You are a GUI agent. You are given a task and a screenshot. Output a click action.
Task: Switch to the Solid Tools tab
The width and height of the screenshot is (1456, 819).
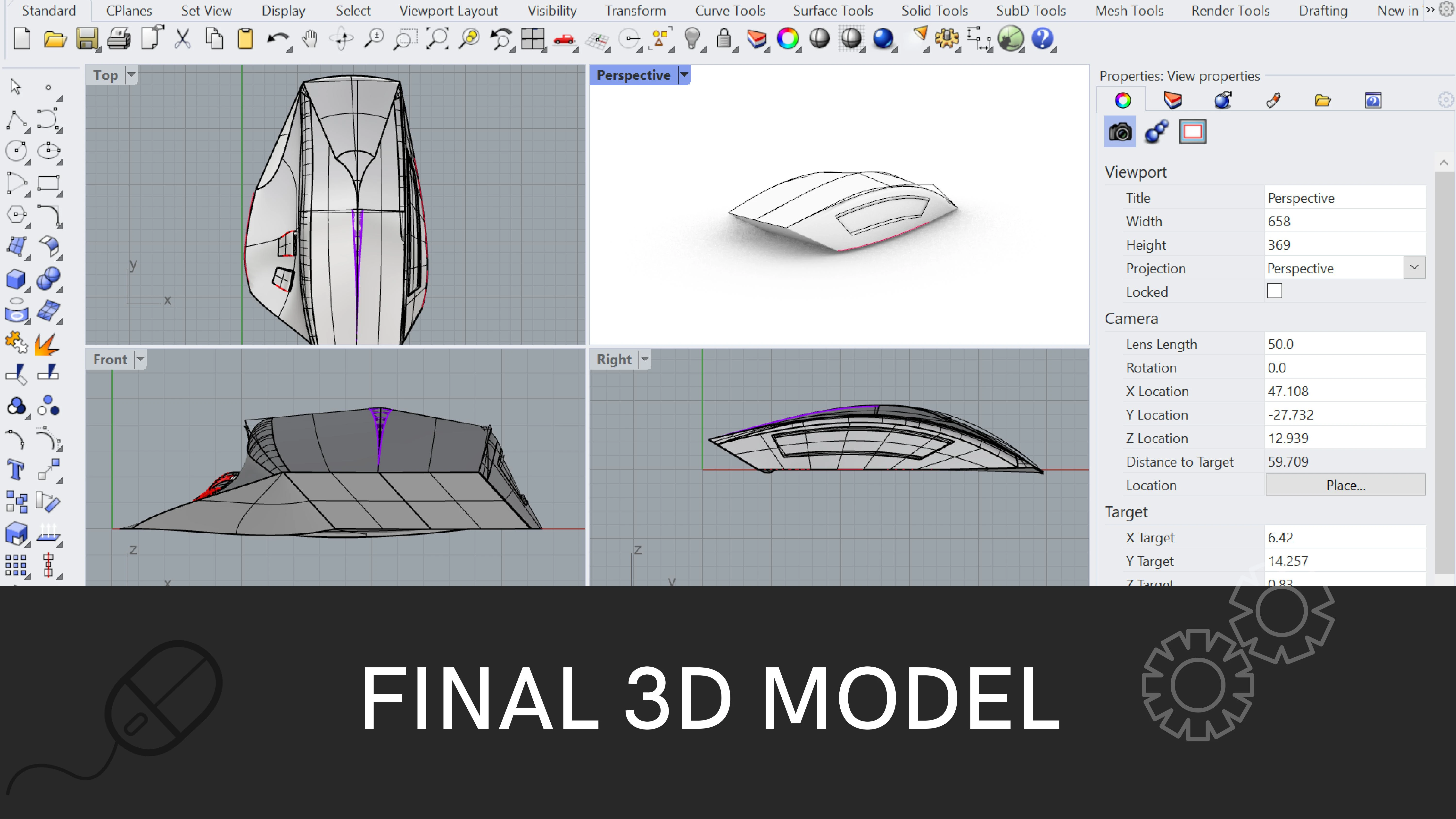click(934, 11)
